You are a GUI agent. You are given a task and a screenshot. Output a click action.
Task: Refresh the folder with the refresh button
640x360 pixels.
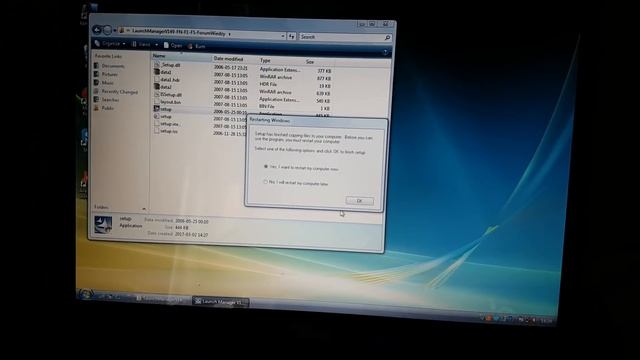point(292,36)
